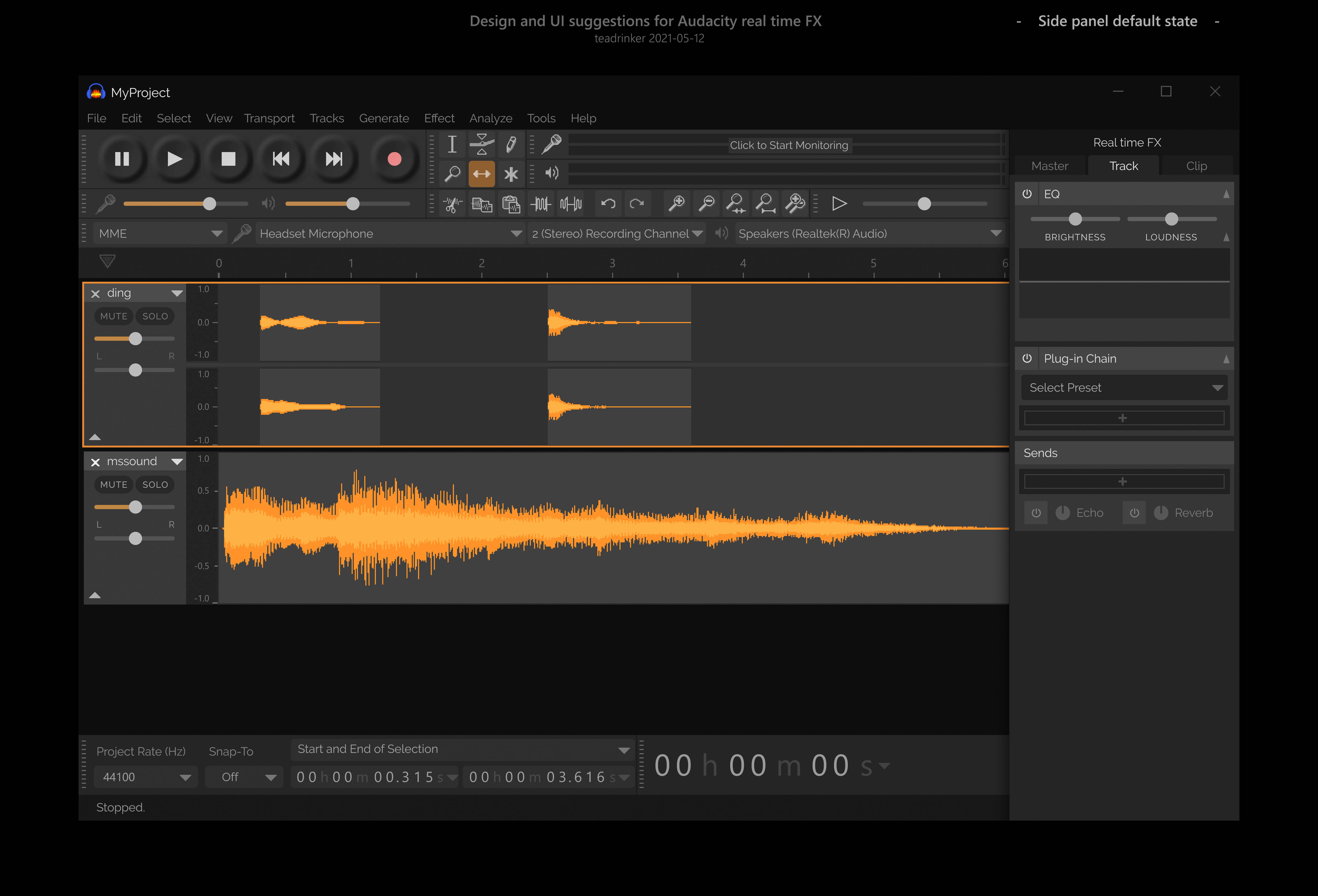1318x896 pixels.
Task: Mute the ding track
Action: click(113, 316)
